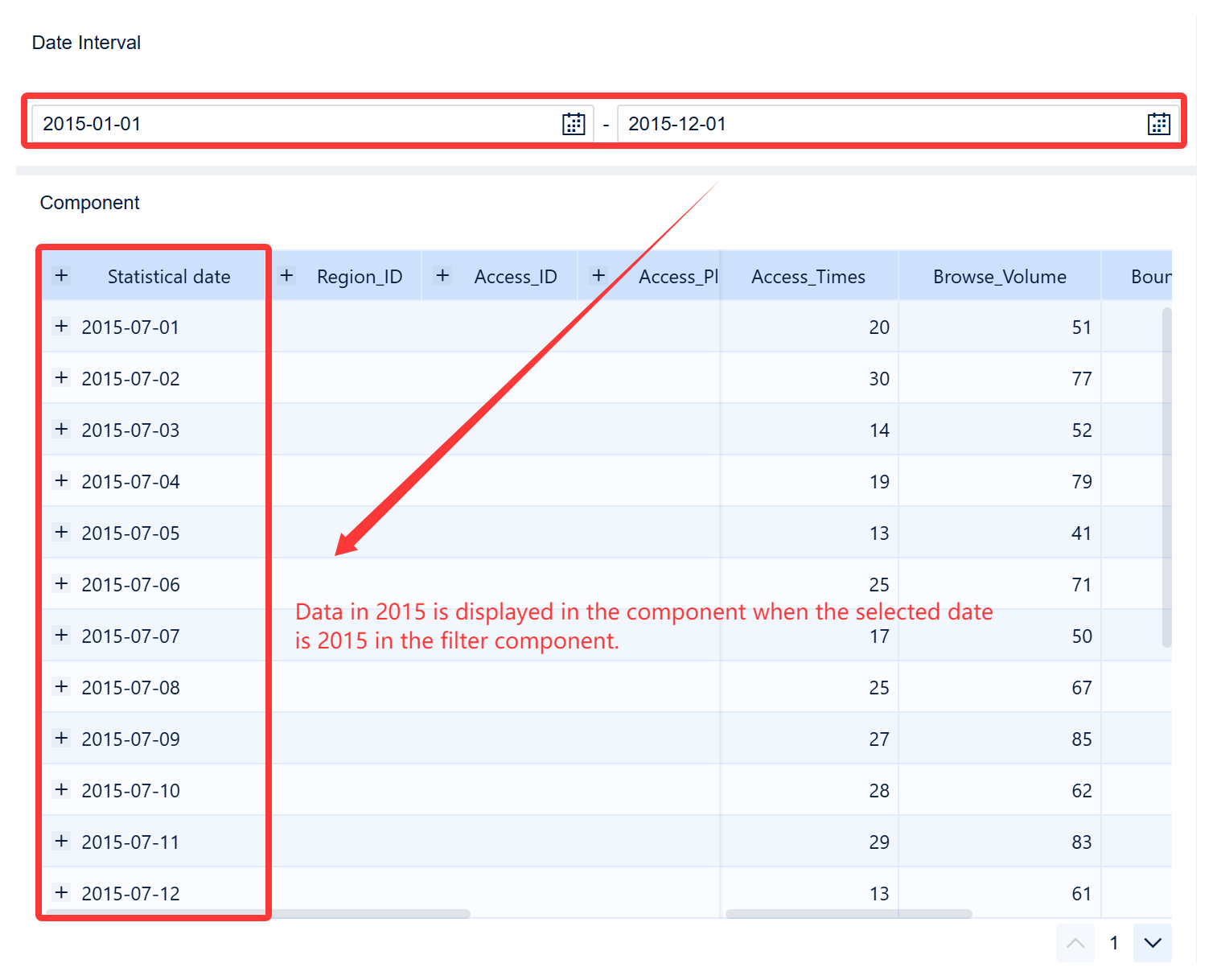Viewport: 1213px width, 980px height.
Task: Click the Access_Times column header
Action: pos(808,275)
